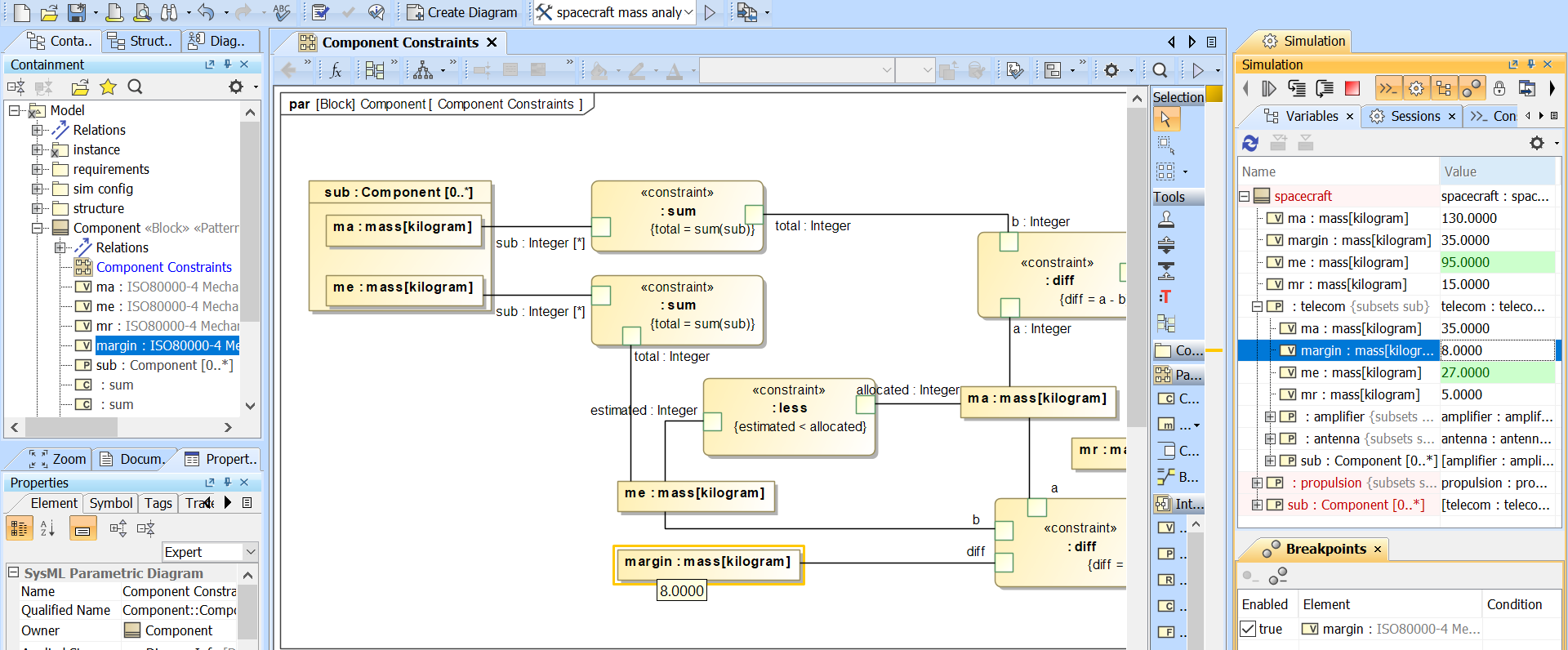
Task: Select the arrow Selection tool in palette
Action: [x=1165, y=119]
